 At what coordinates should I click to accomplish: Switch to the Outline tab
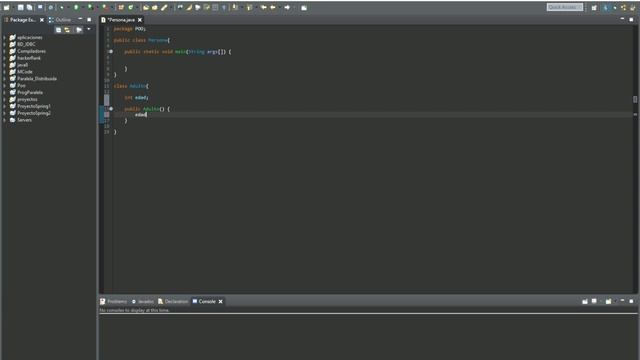60,20
